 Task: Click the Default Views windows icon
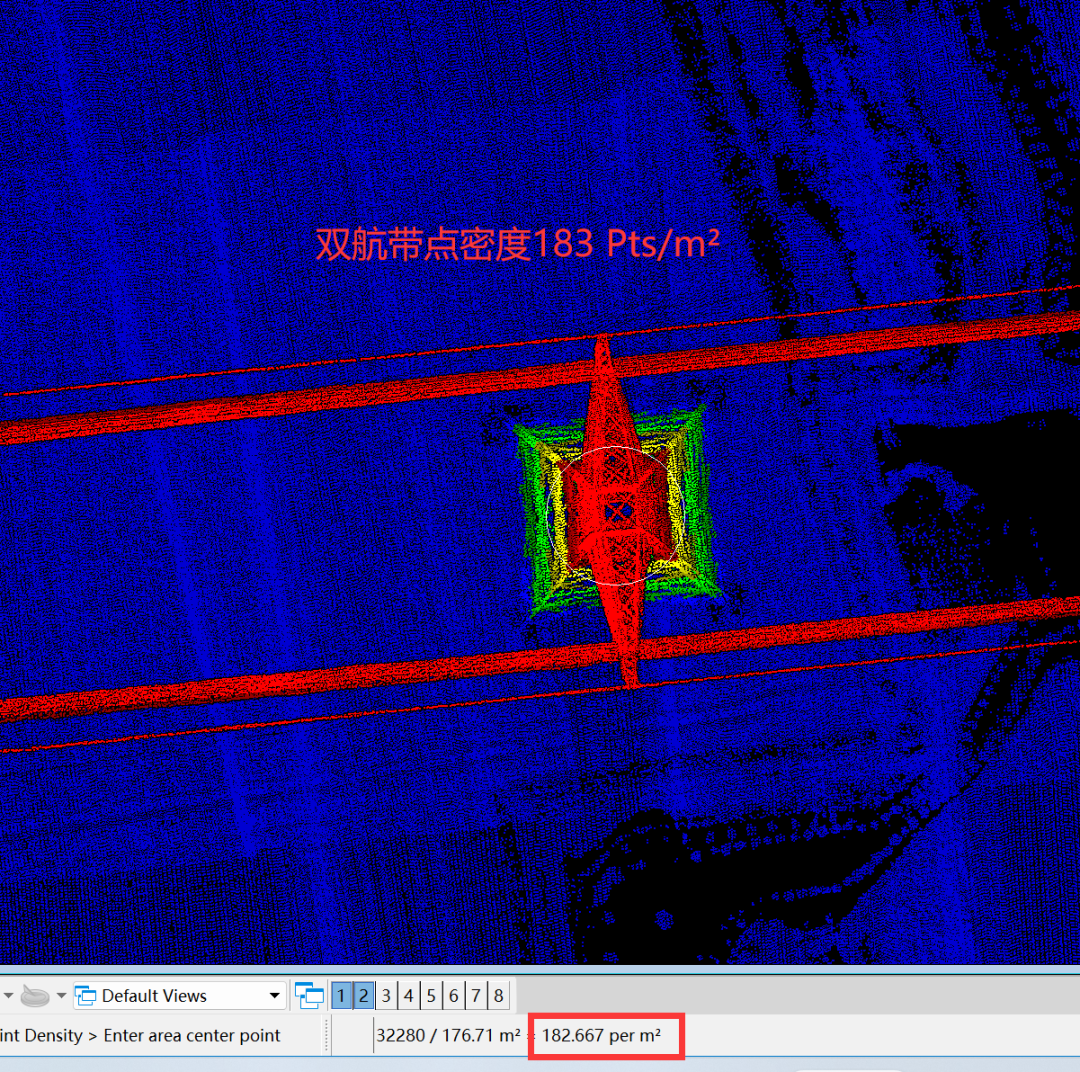click(87, 995)
